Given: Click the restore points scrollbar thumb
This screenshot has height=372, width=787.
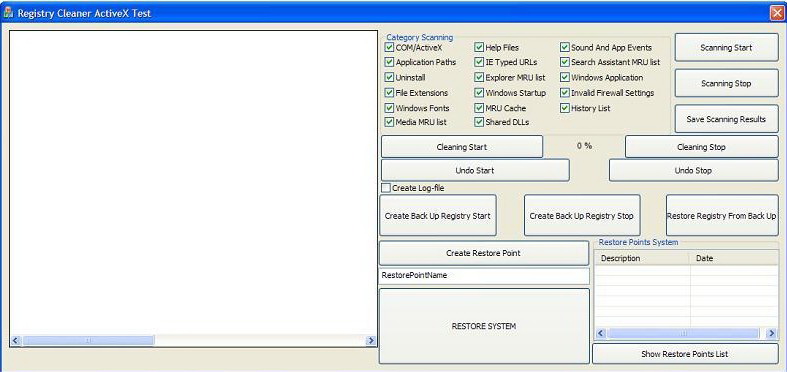Looking at the screenshot, I should click(x=683, y=333).
